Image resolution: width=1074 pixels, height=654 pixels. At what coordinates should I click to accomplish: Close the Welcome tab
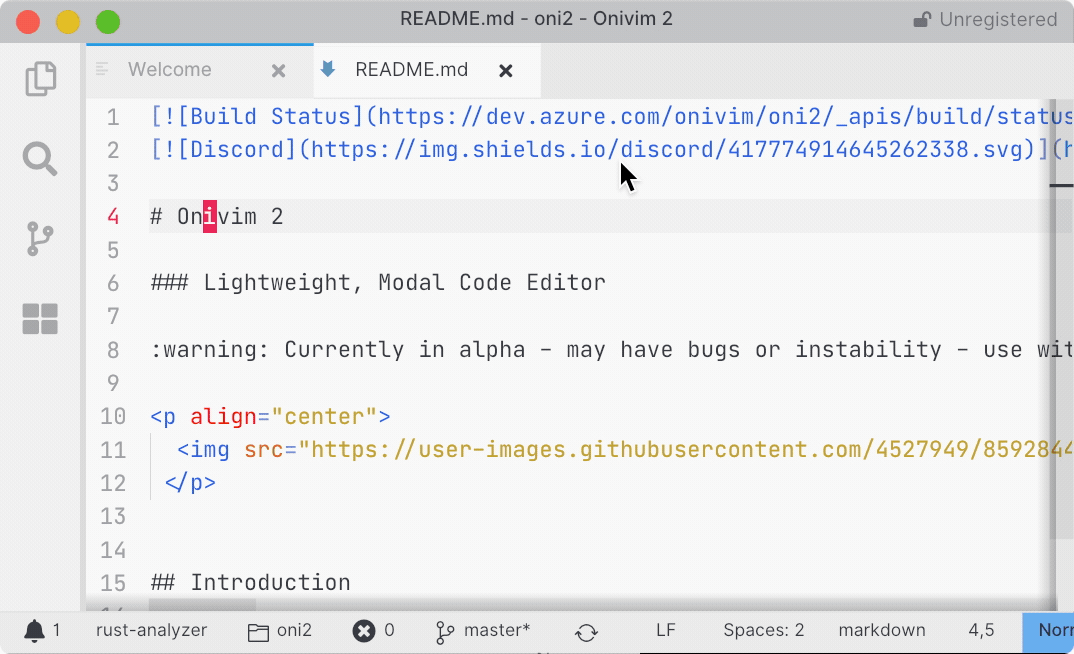(x=277, y=70)
